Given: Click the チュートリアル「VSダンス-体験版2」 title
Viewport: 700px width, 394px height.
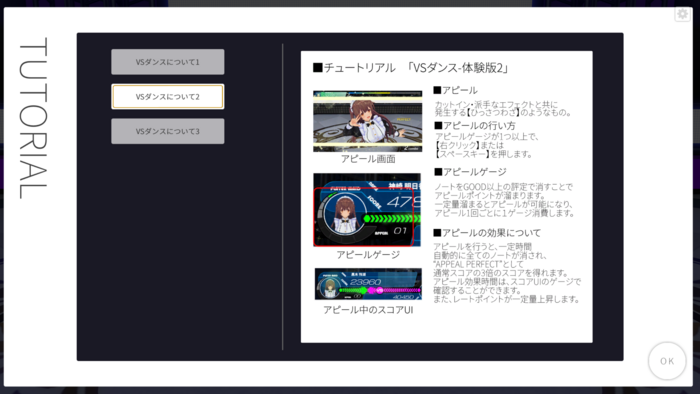Looking at the screenshot, I should 411,68.
